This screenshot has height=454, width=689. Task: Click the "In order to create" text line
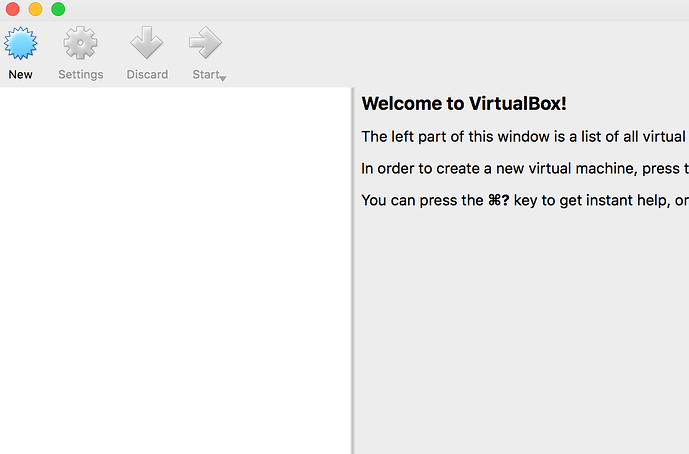point(525,169)
